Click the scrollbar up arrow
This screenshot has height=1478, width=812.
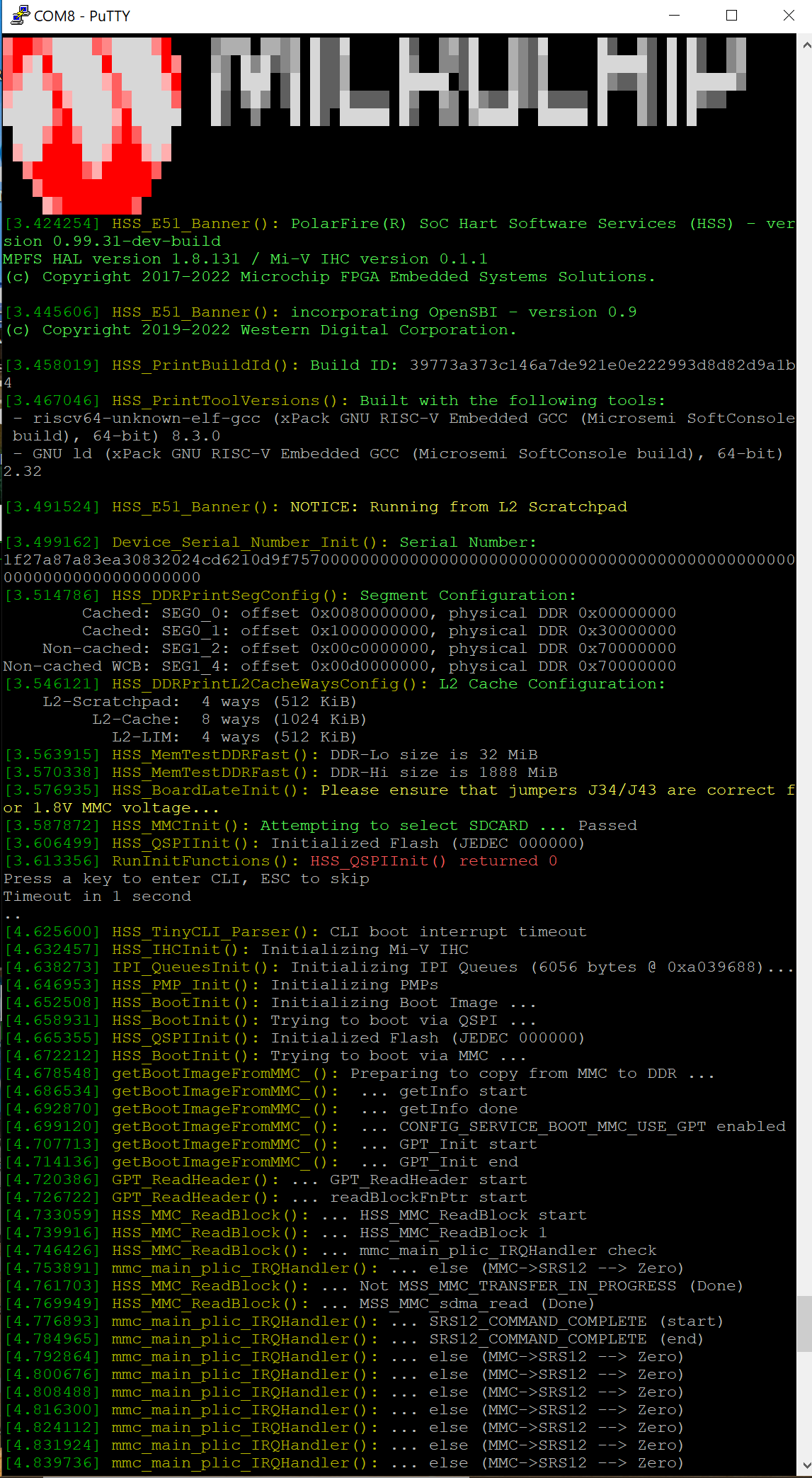pos(806,44)
